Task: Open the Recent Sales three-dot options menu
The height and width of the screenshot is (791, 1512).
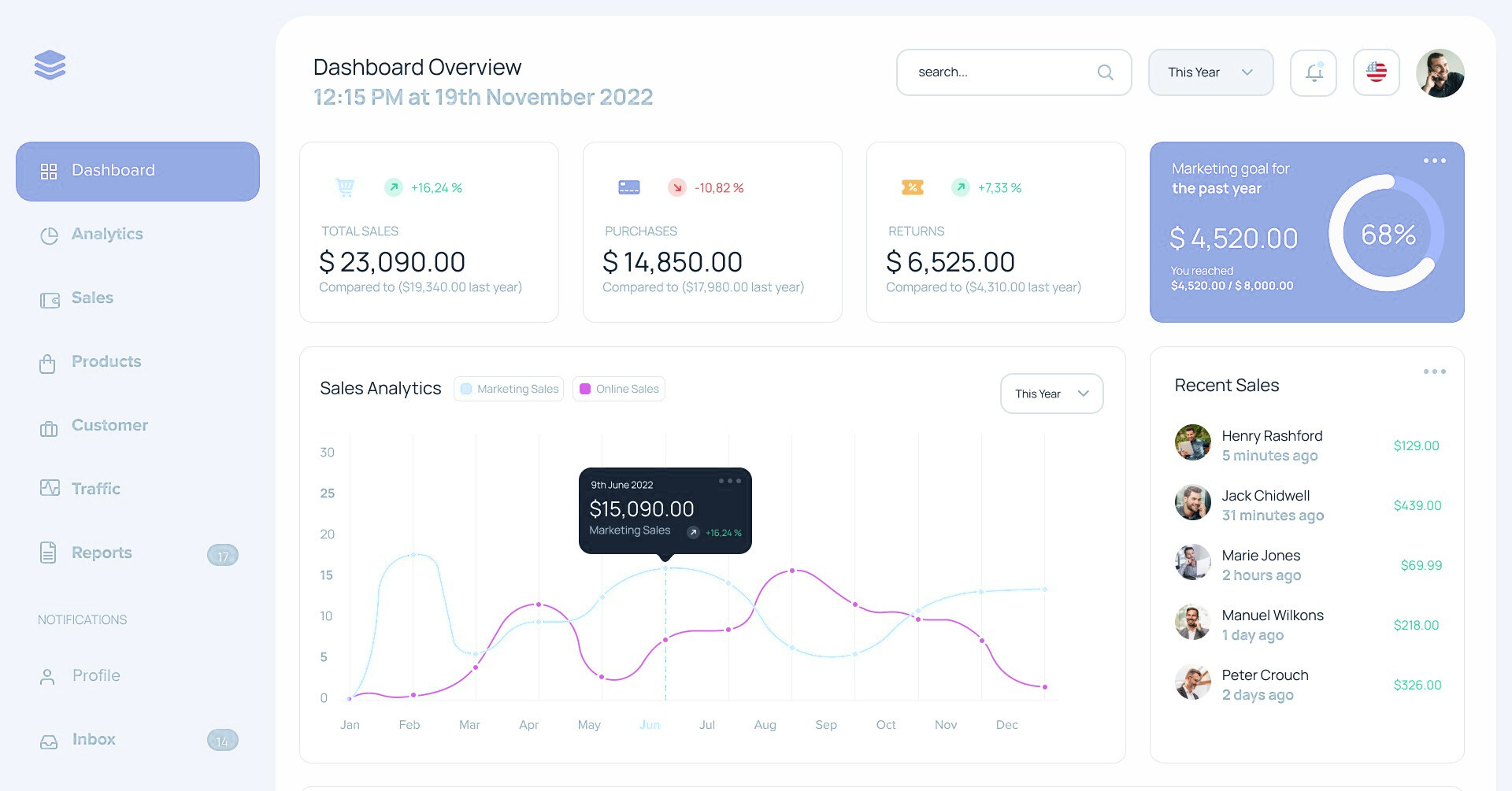Action: tap(1434, 371)
